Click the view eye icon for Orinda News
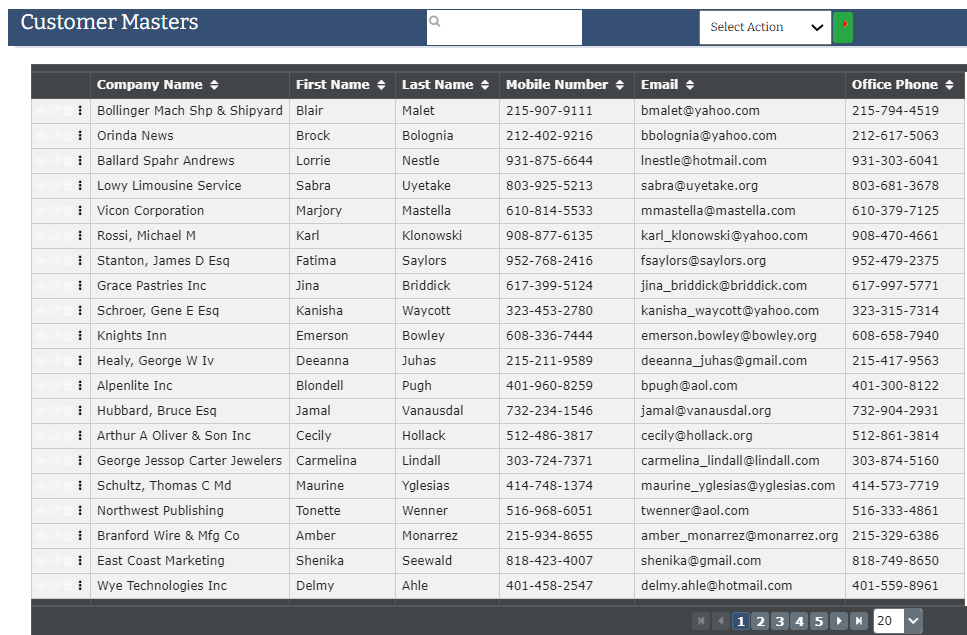The height and width of the screenshot is (635, 967). pyautogui.click(x=41, y=136)
